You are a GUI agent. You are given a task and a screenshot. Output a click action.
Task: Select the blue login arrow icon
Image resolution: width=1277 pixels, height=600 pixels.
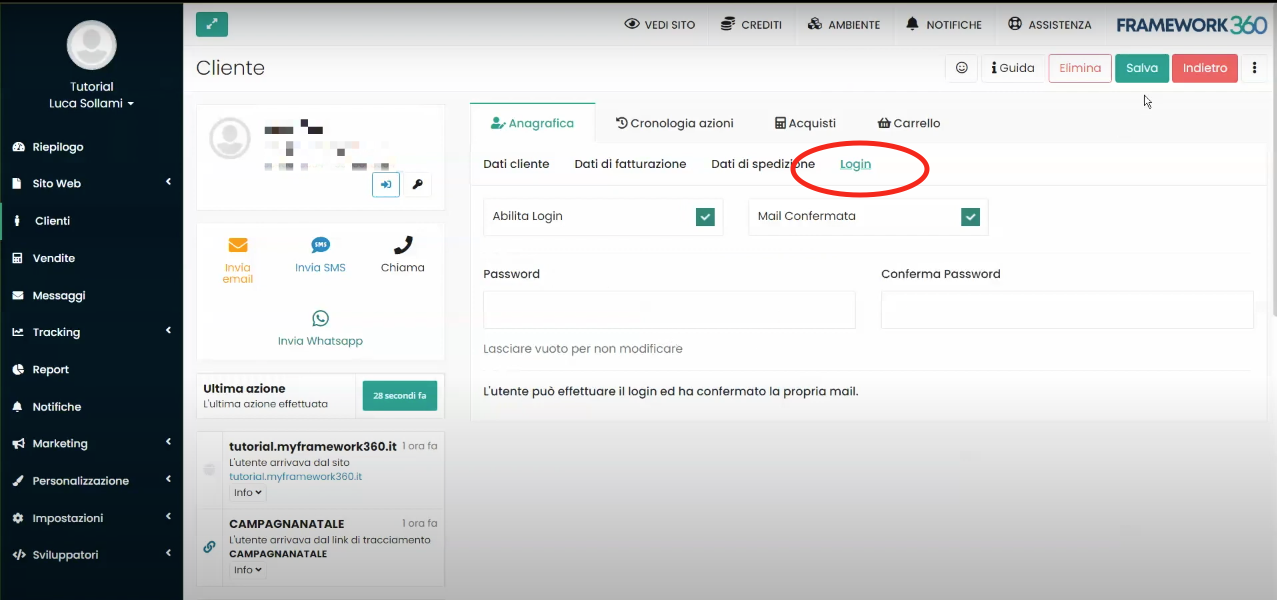[385, 184]
